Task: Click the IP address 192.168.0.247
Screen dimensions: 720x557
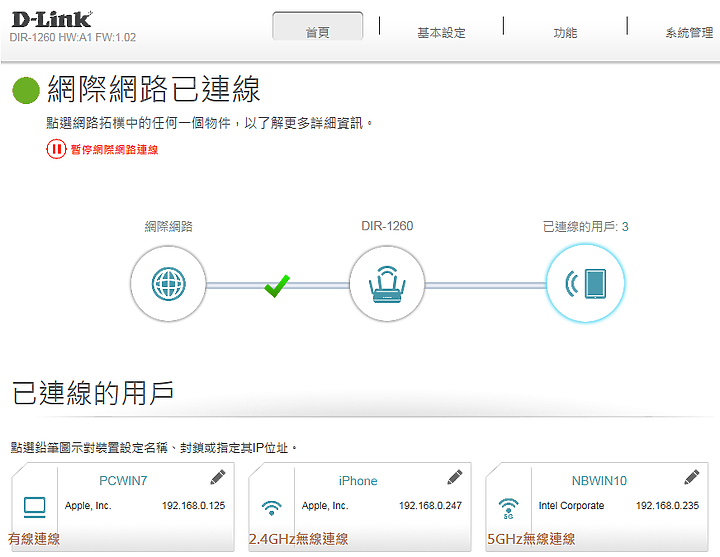Action: click(x=430, y=506)
